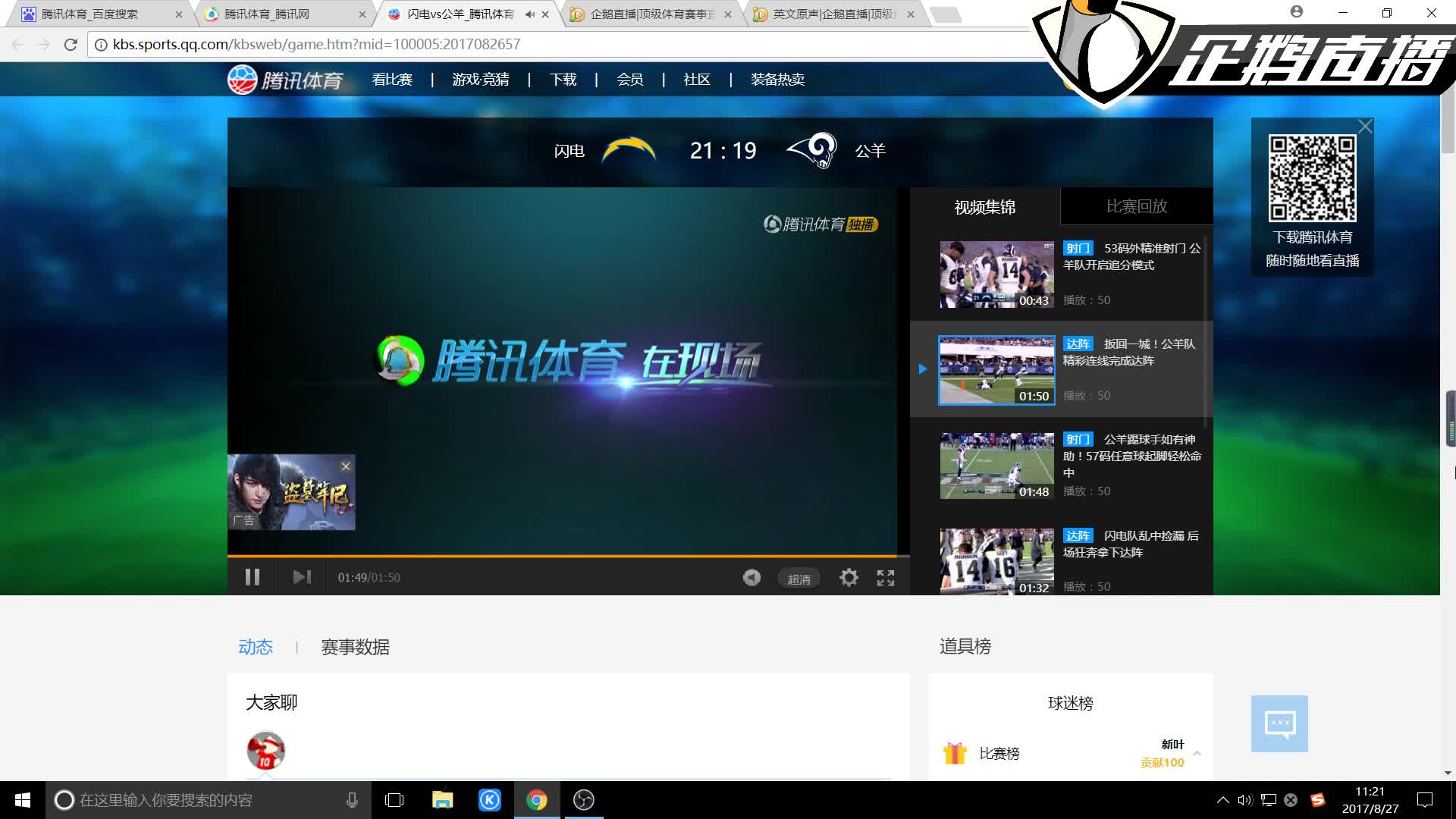Click the 比赛榜 gift icon

(x=955, y=753)
